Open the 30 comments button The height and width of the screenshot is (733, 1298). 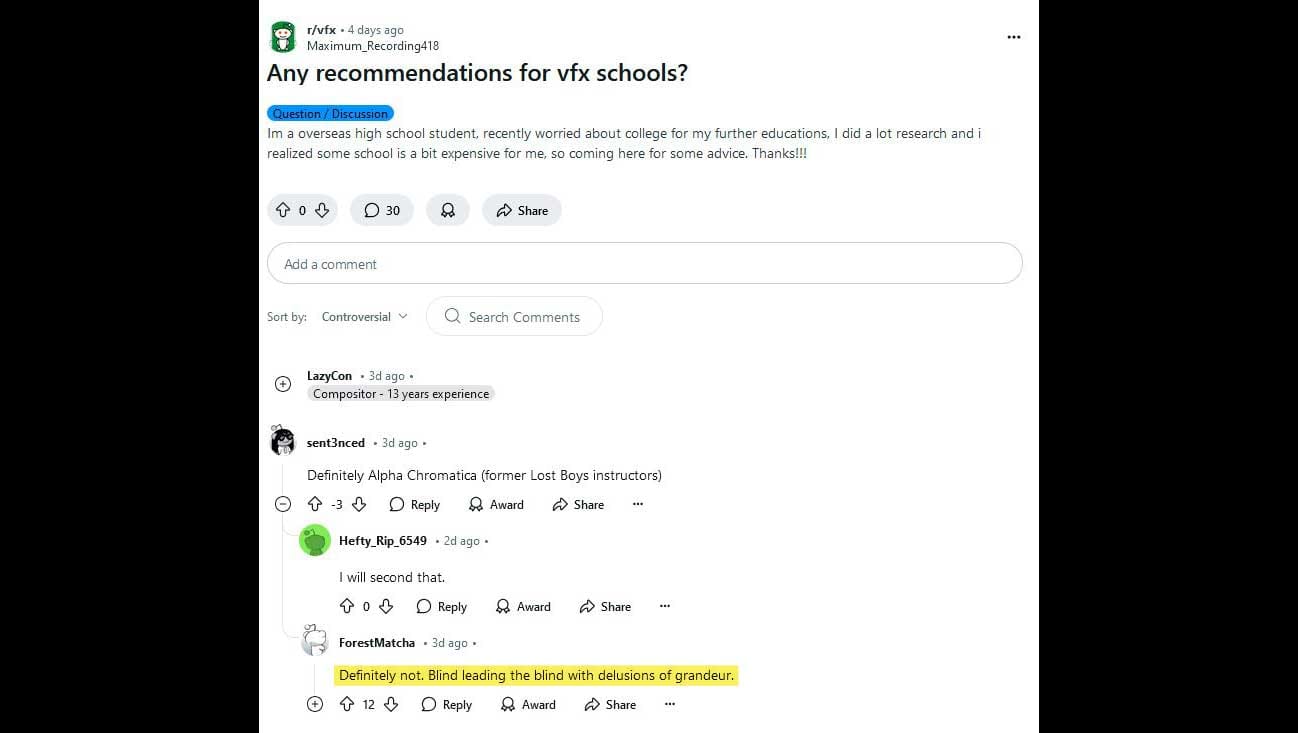coord(382,210)
